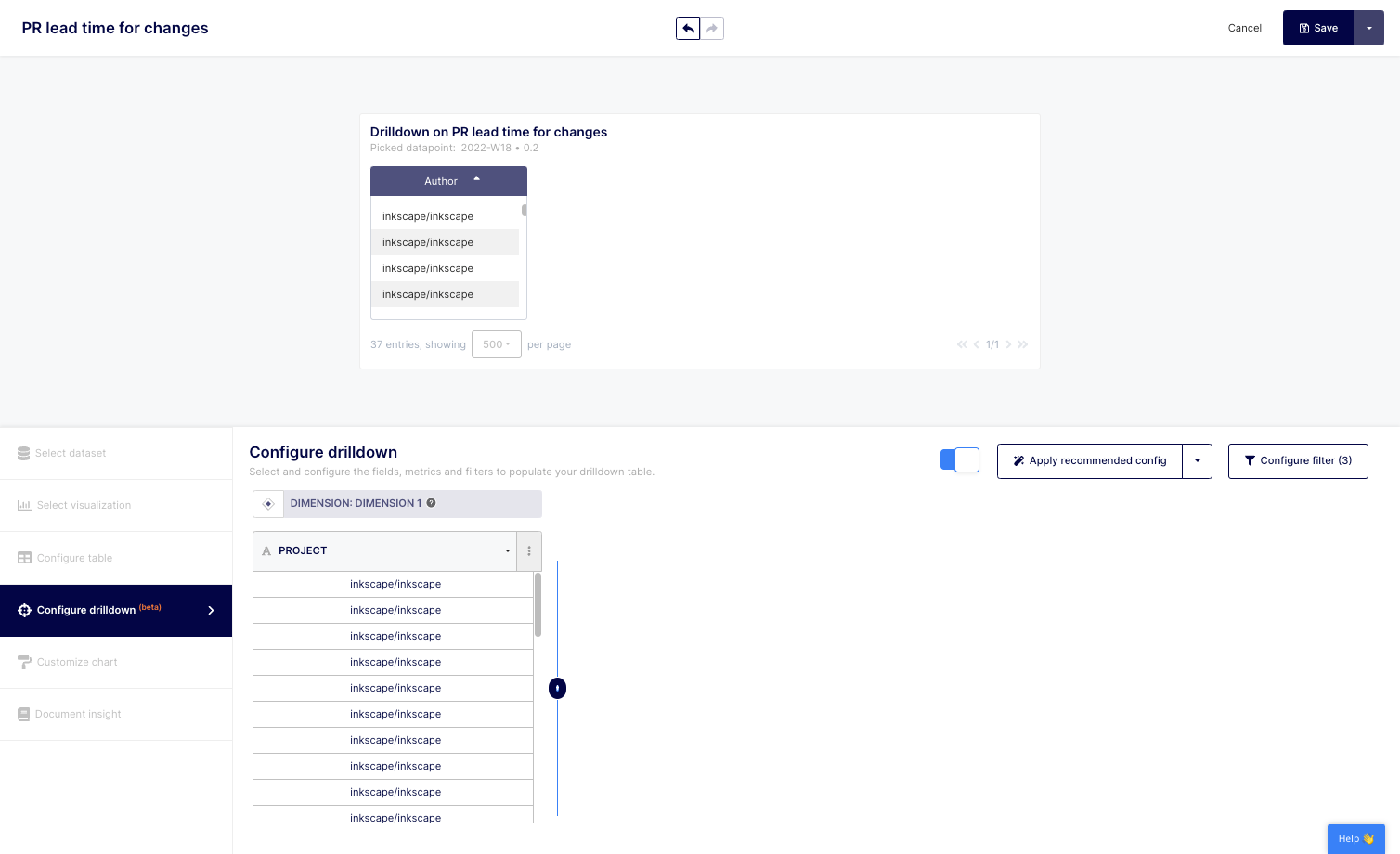The width and height of the screenshot is (1400, 854).
Task: Expand Apply recommended config options arrow
Action: [1197, 461]
